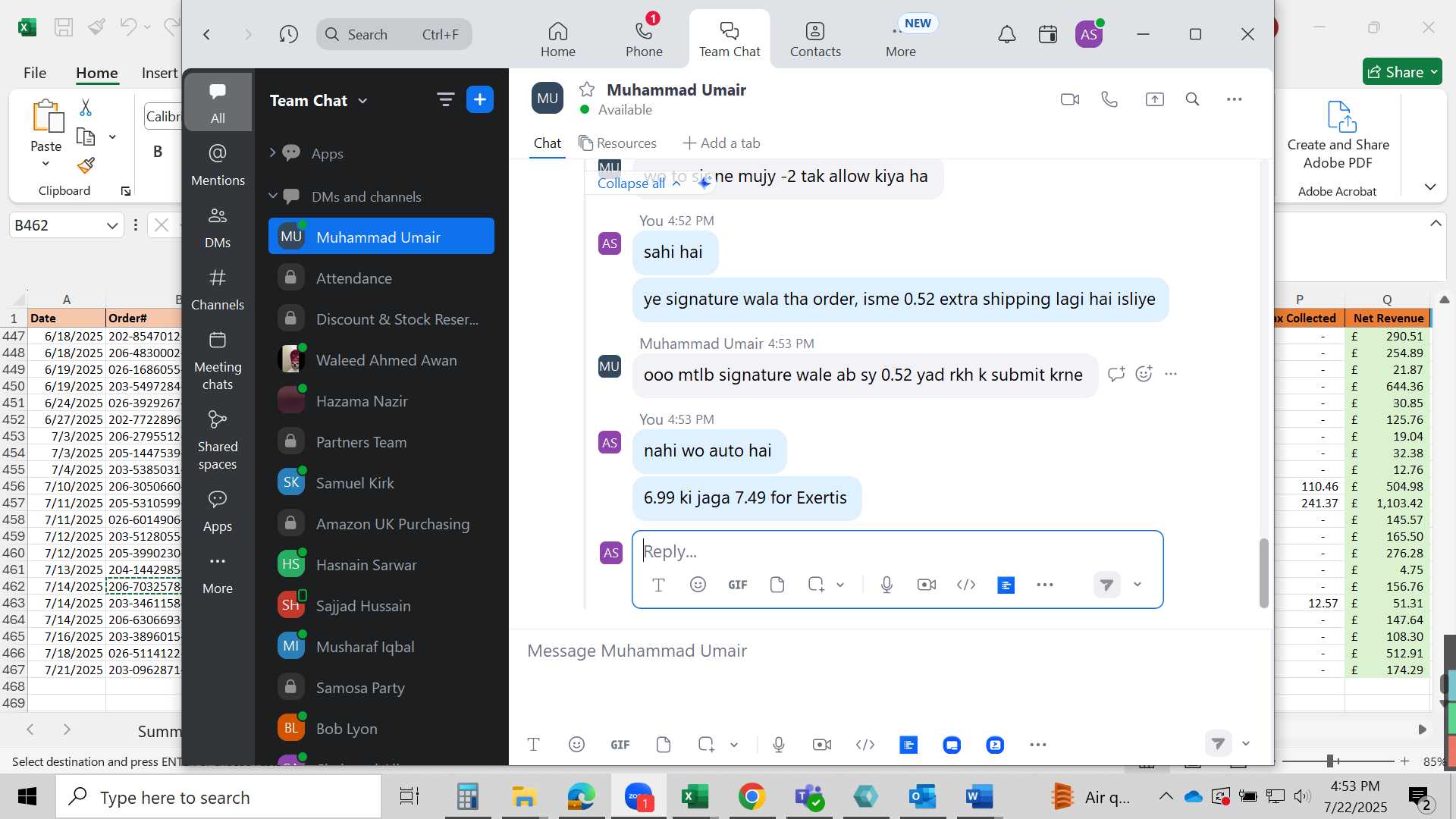Screen dimensions: 1456x819
Task: Expand the Excel Paste dropdown arrow
Action: [45, 164]
